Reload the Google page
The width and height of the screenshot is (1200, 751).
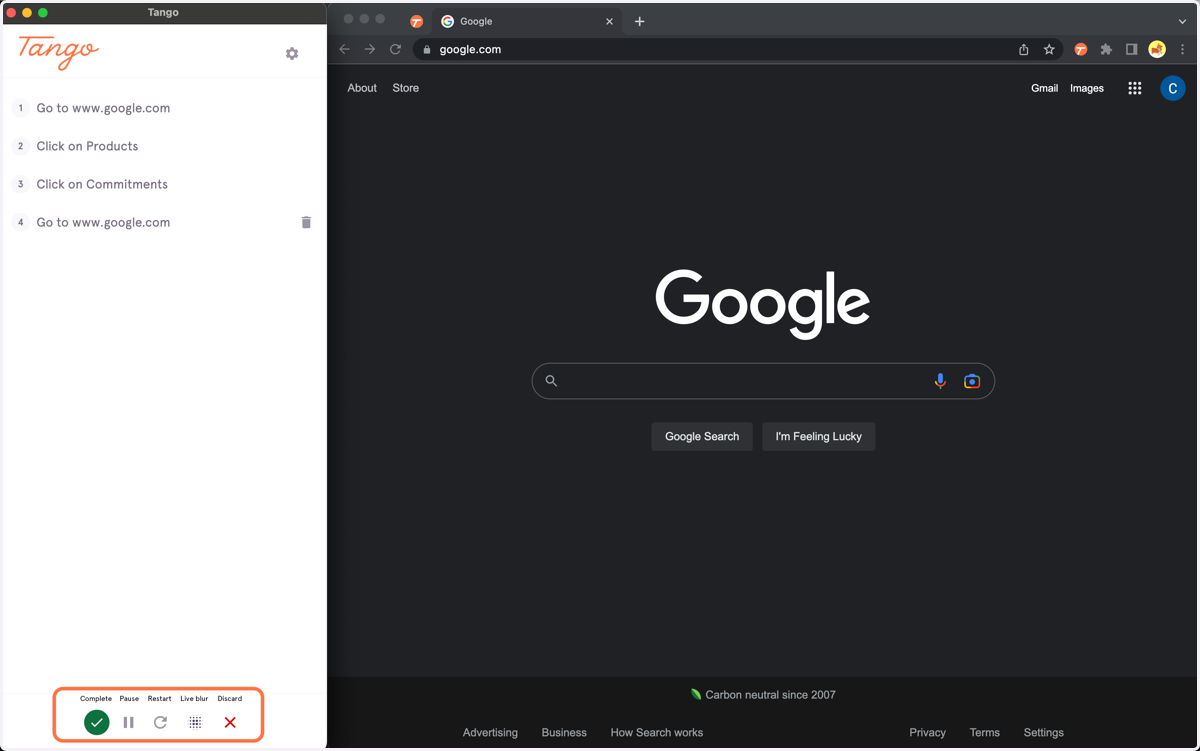(x=396, y=49)
